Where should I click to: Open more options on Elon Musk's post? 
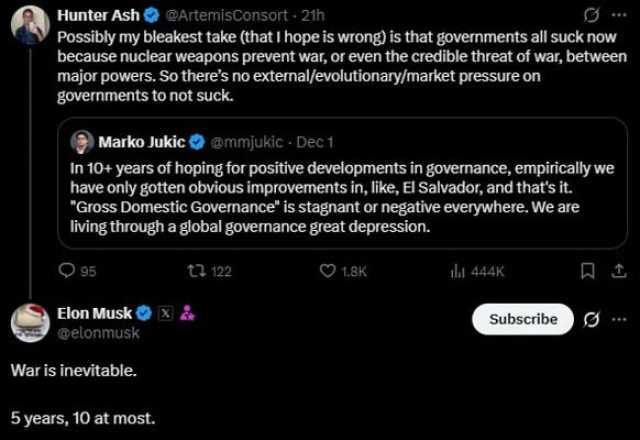(619, 319)
